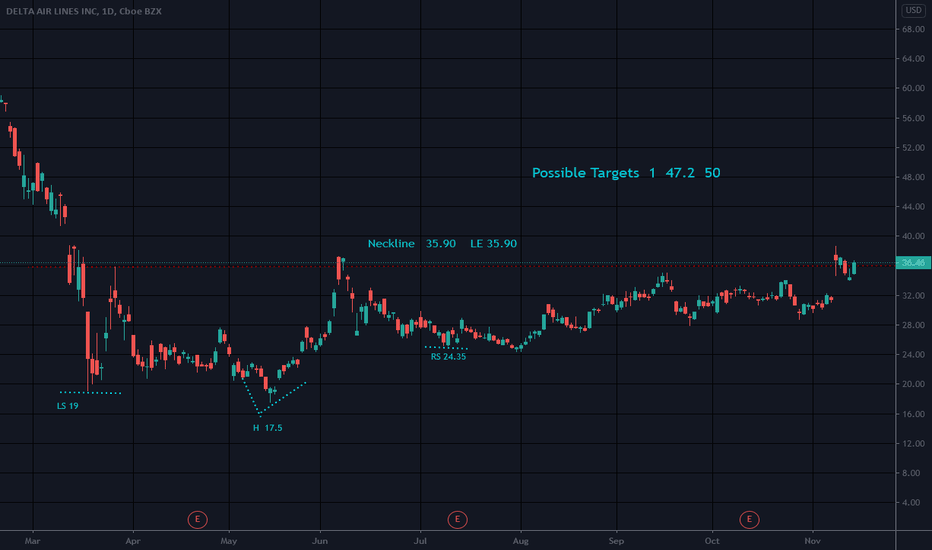The image size is (932, 550).
Task: Select the dotted line under LS 19
Action: pos(90,393)
